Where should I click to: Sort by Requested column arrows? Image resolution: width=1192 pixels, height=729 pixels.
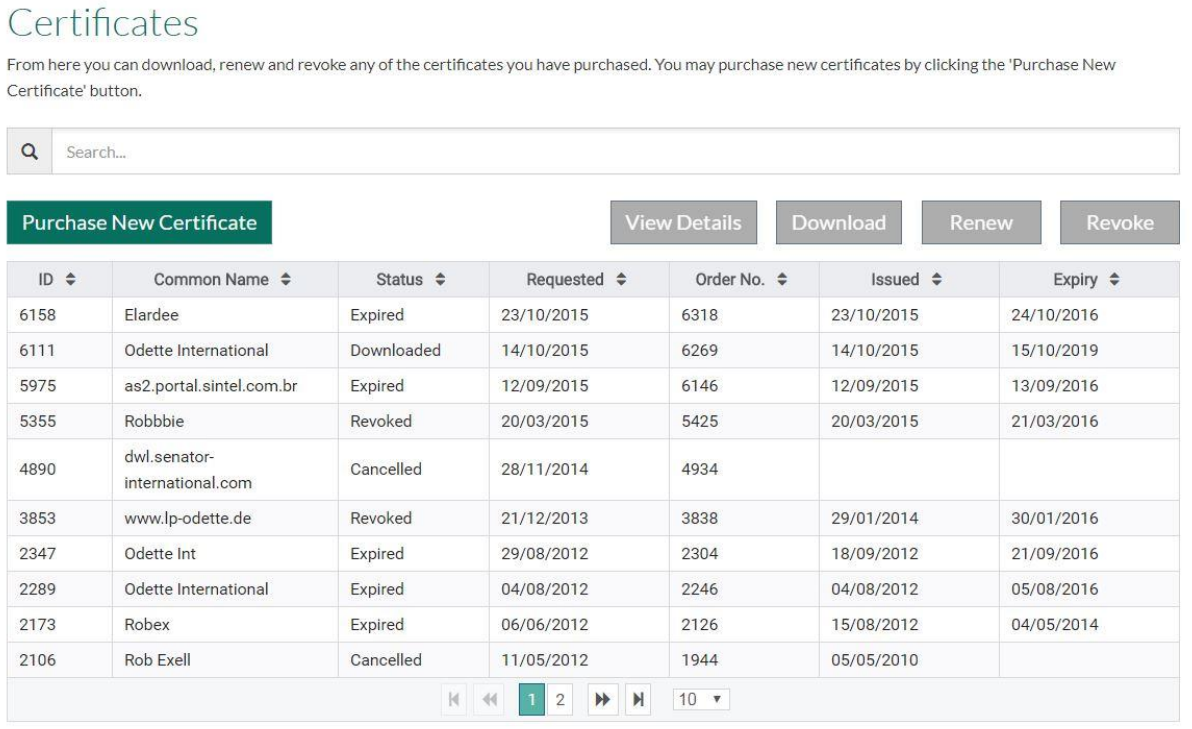(x=621, y=280)
